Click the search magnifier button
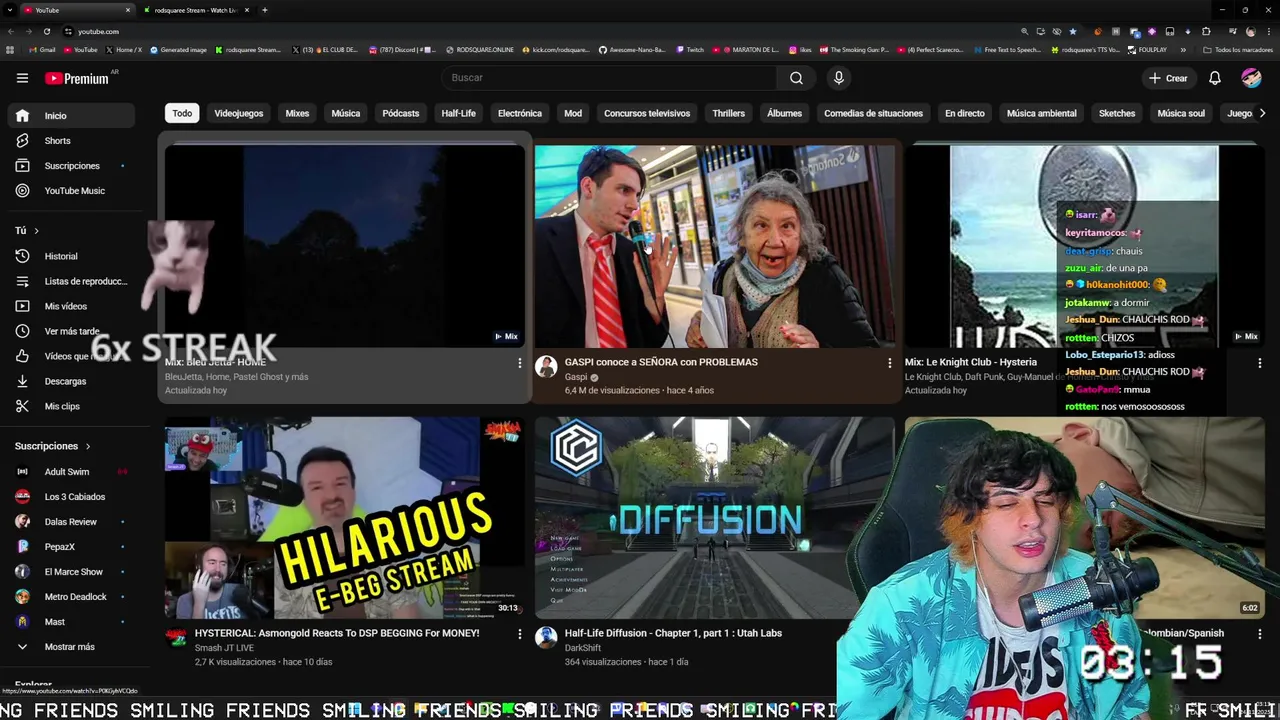 (796, 78)
